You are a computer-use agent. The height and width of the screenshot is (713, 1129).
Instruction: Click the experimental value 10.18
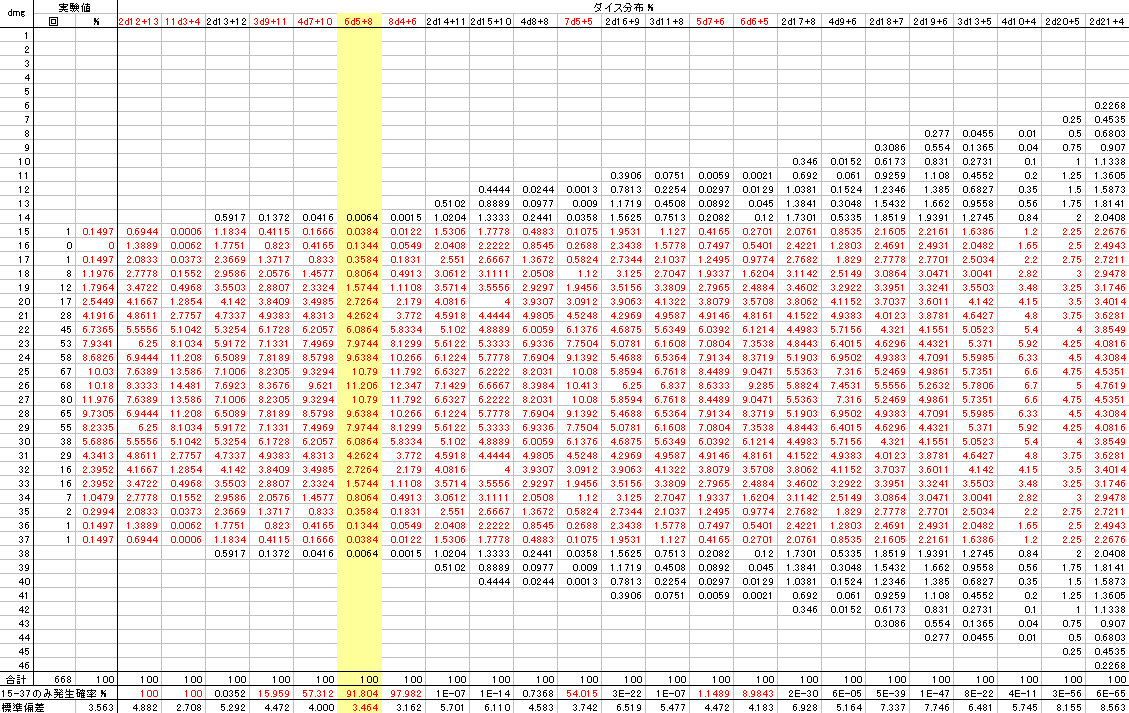[96, 385]
